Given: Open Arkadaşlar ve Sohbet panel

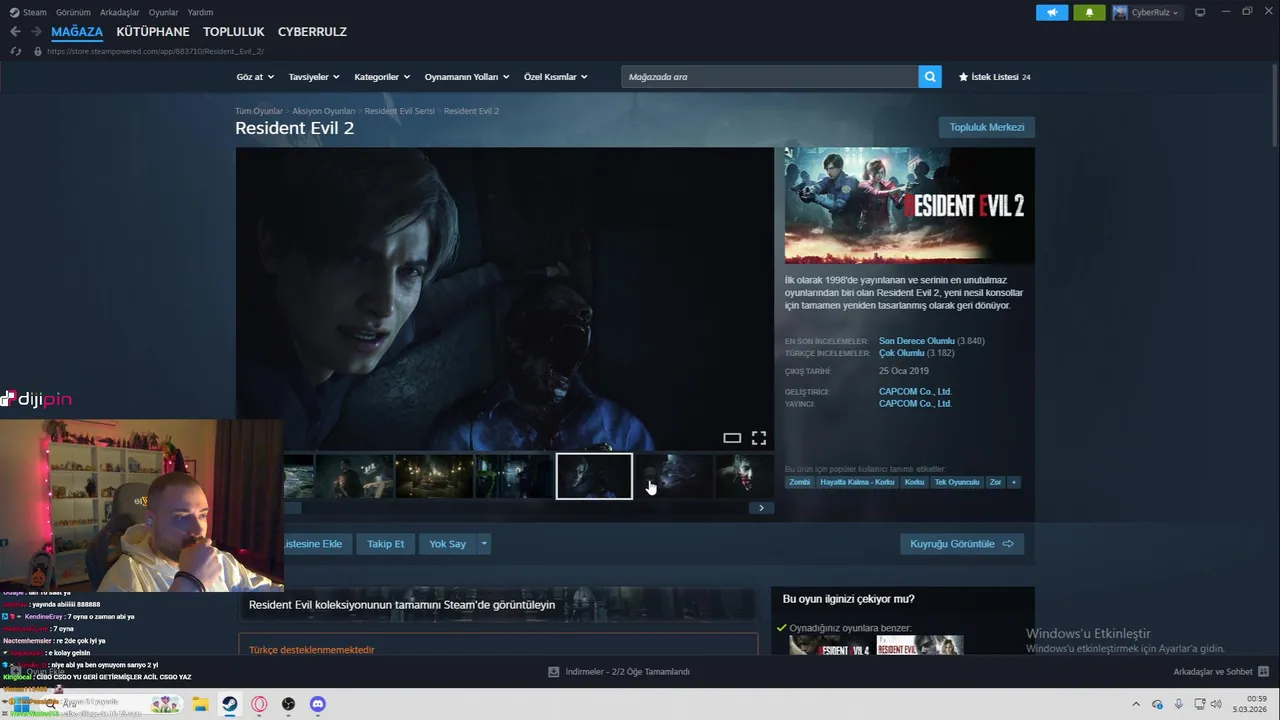Looking at the screenshot, I should (1221, 672).
